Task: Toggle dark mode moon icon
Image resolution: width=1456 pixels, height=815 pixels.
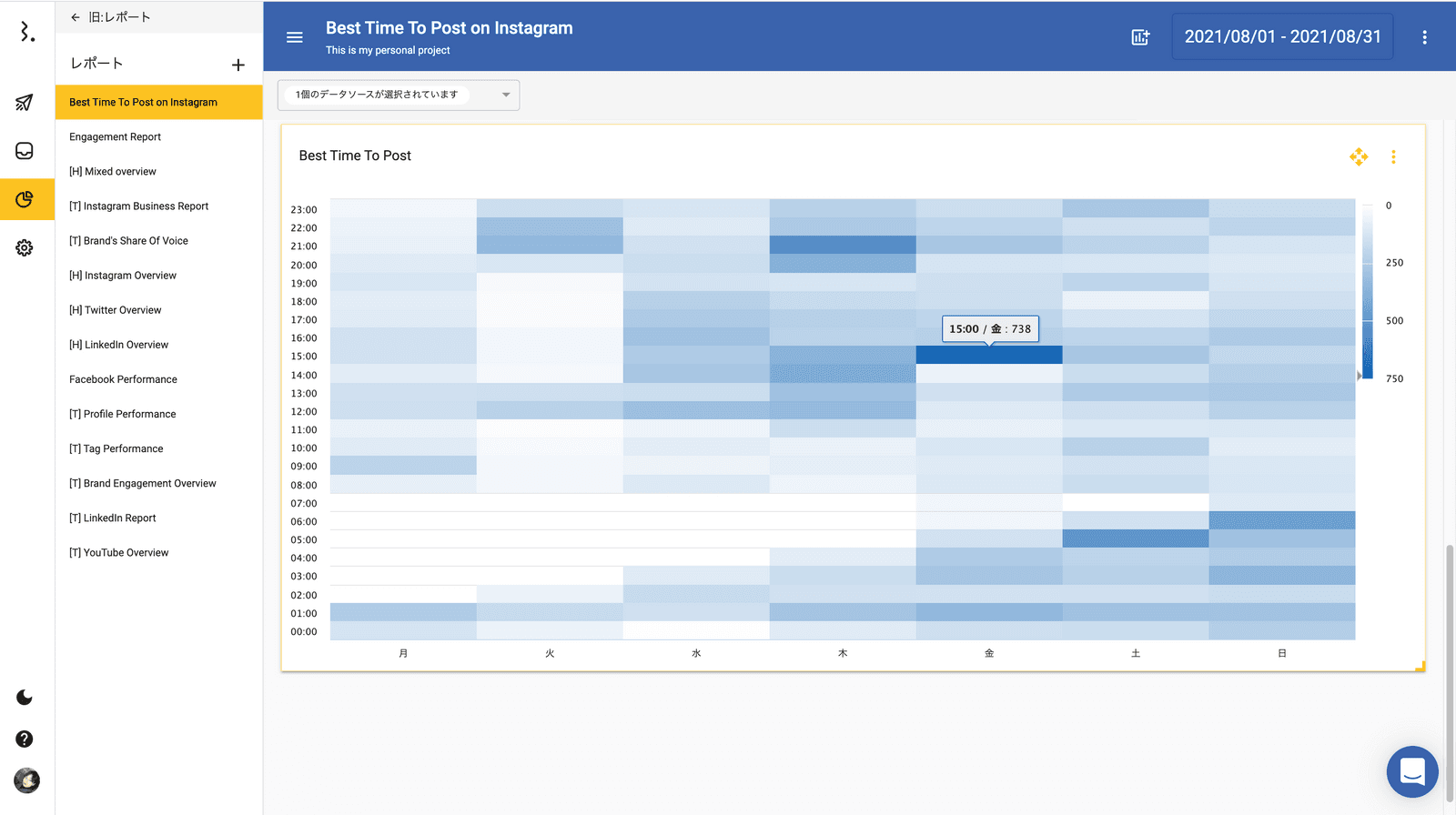Action: click(25, 698)
